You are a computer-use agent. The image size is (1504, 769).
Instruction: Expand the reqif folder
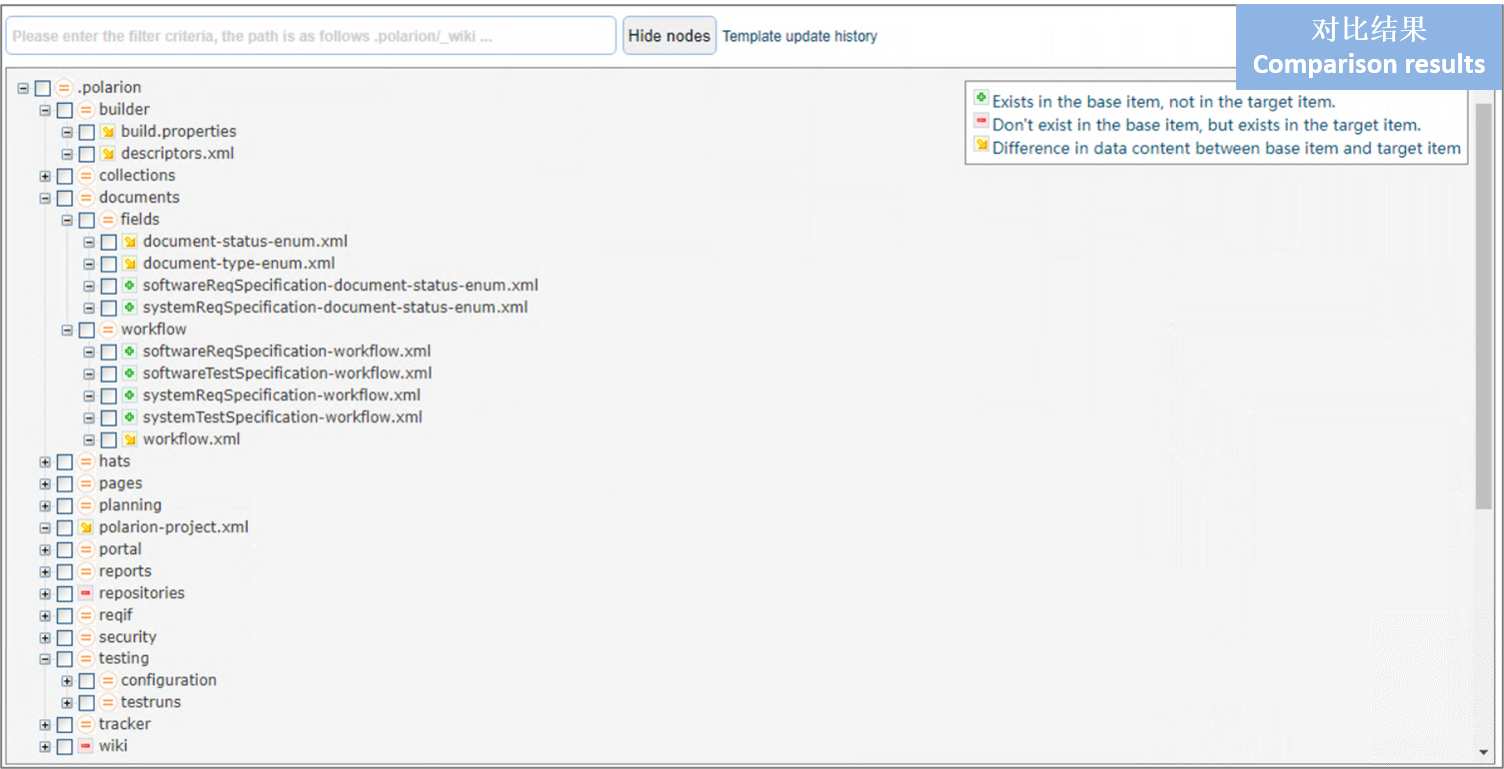(x=45, y=616)
